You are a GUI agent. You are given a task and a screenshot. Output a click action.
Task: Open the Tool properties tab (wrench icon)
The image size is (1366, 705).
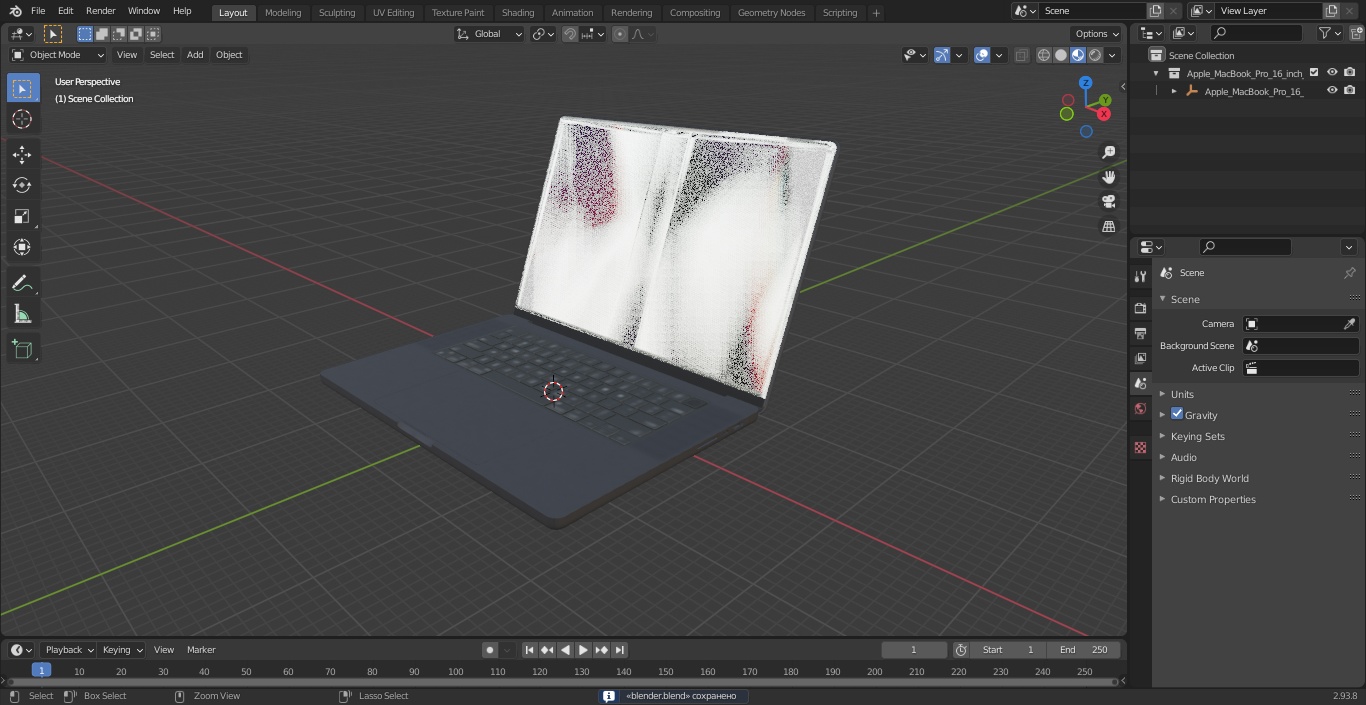point(1140,276)
